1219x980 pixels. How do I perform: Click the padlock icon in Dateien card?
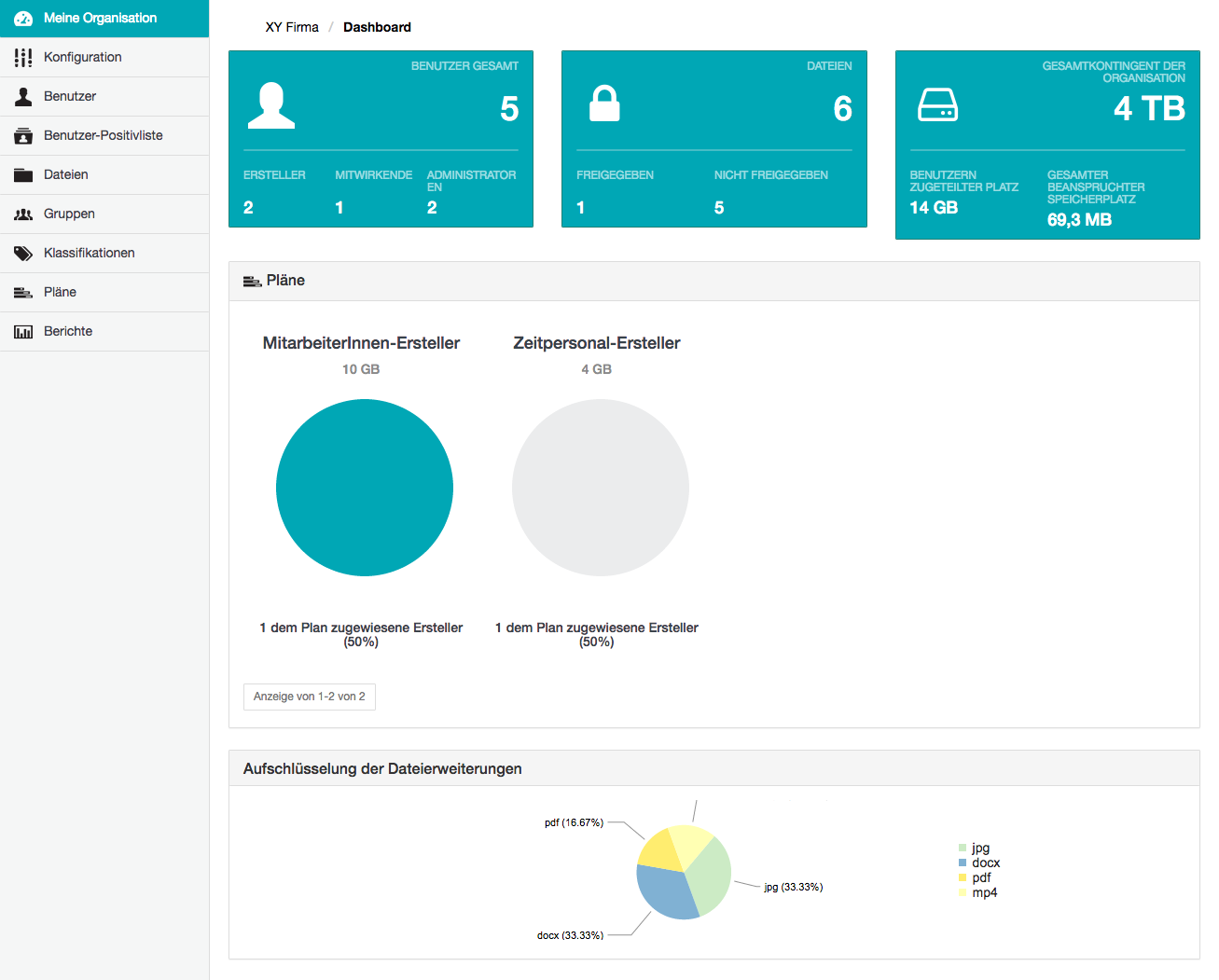604,104
